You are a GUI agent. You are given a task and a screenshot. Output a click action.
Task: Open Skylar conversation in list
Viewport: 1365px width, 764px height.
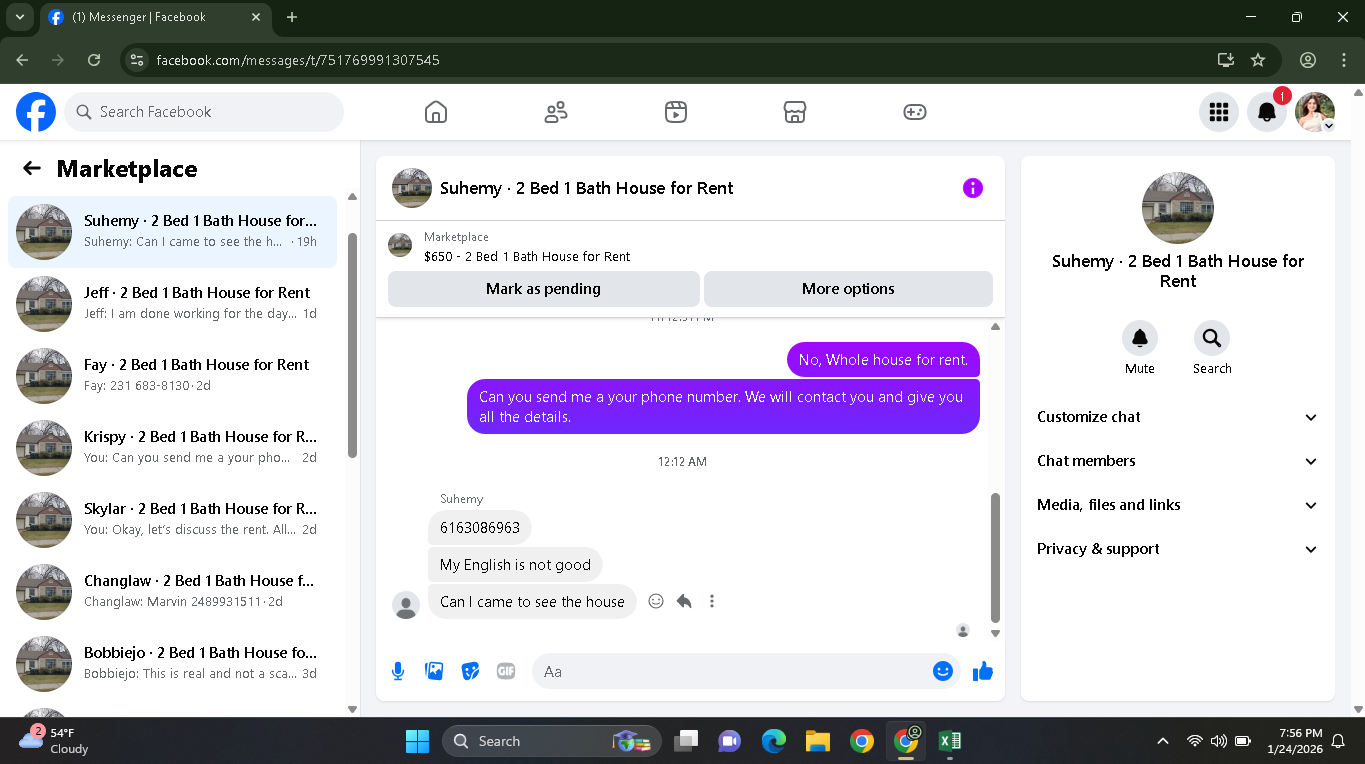[172, 520]
